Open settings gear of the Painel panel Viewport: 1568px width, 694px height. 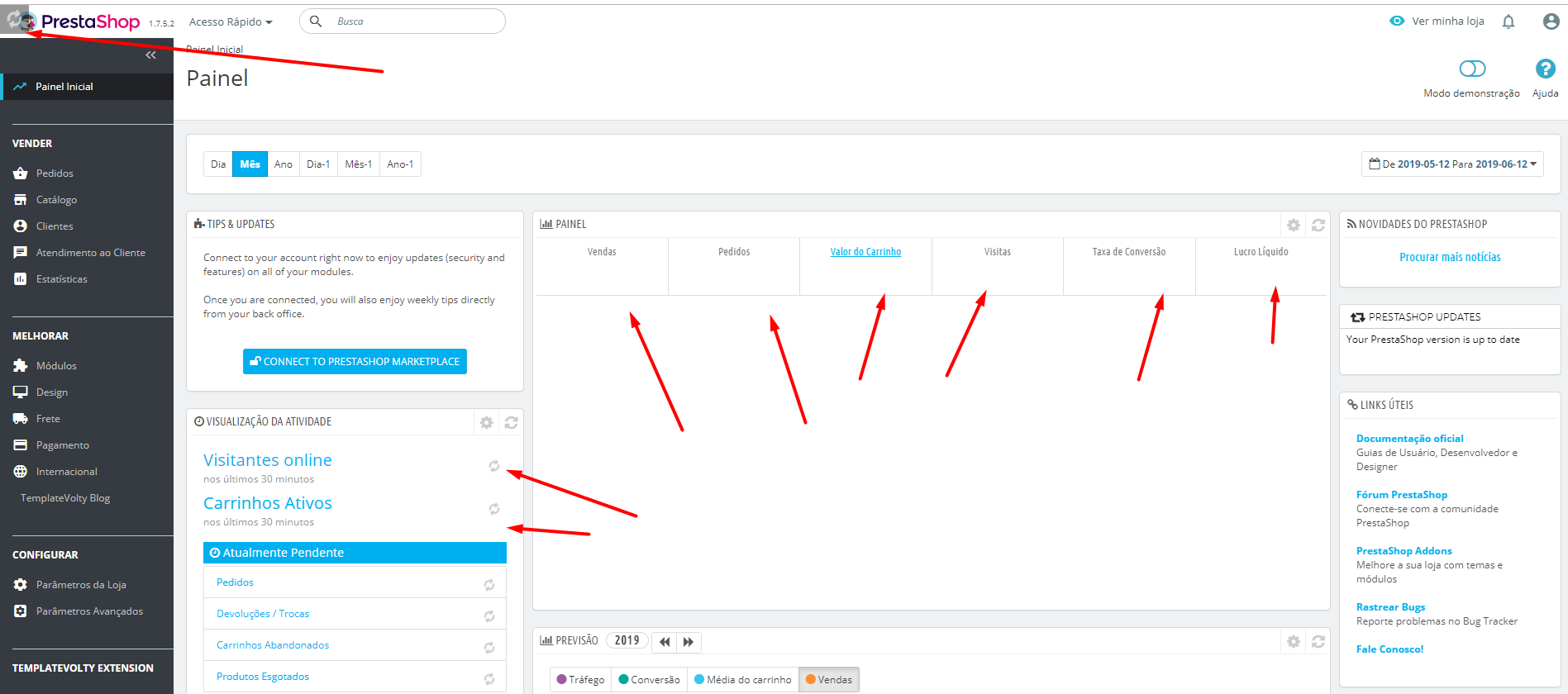coord(1294,226)
